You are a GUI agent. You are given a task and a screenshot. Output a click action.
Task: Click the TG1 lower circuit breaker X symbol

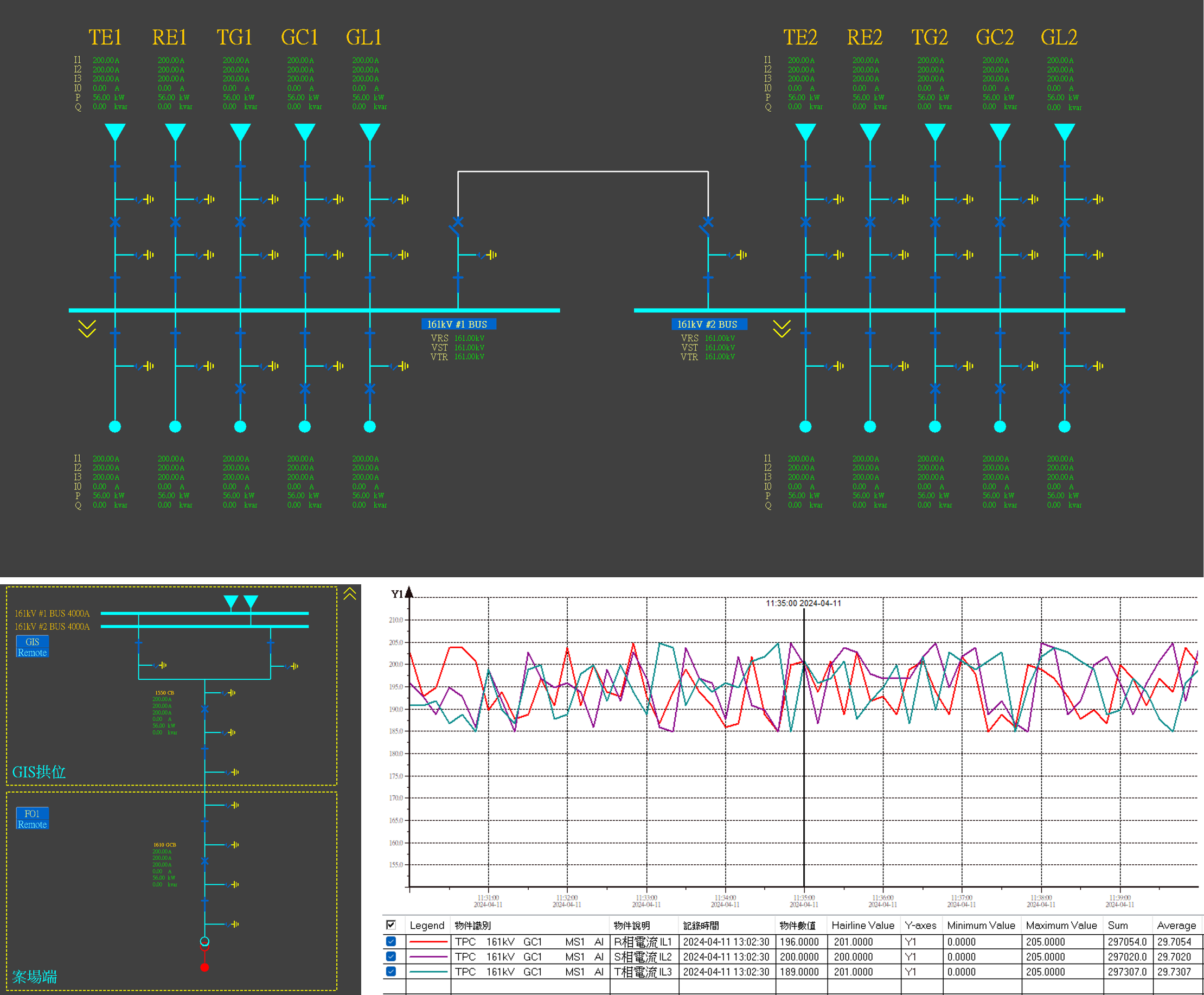[x=240, y=388]
